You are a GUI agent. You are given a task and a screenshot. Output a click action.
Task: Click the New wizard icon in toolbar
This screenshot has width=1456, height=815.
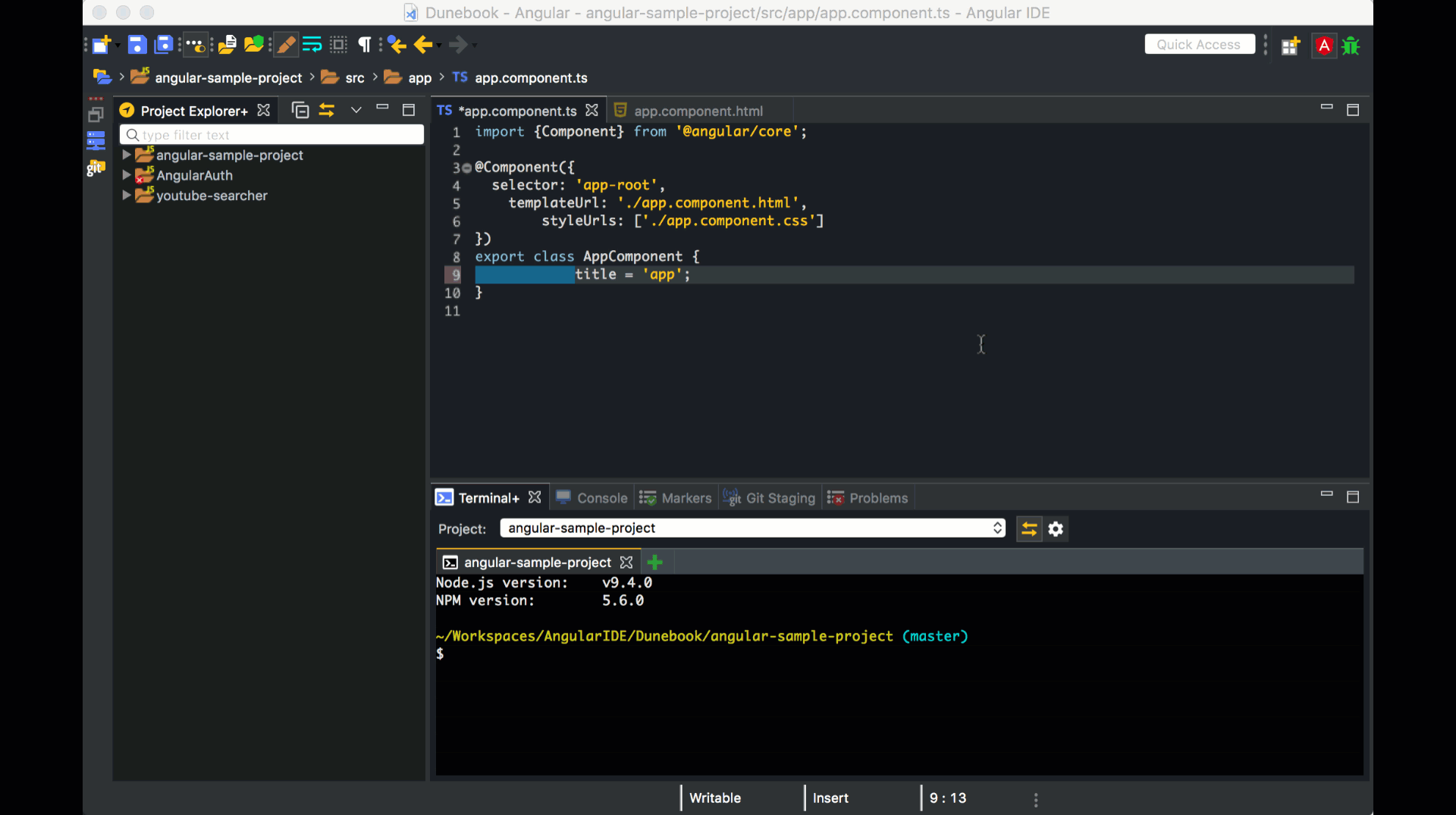101,45
